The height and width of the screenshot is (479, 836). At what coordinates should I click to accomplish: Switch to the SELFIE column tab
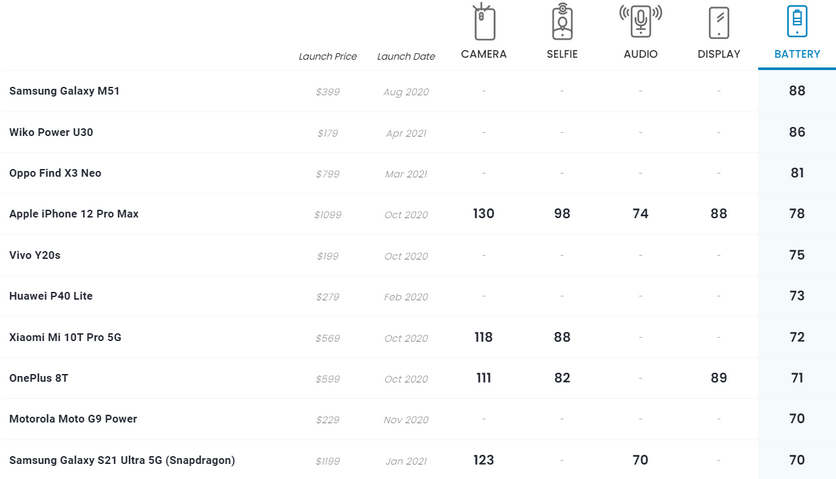562,54
